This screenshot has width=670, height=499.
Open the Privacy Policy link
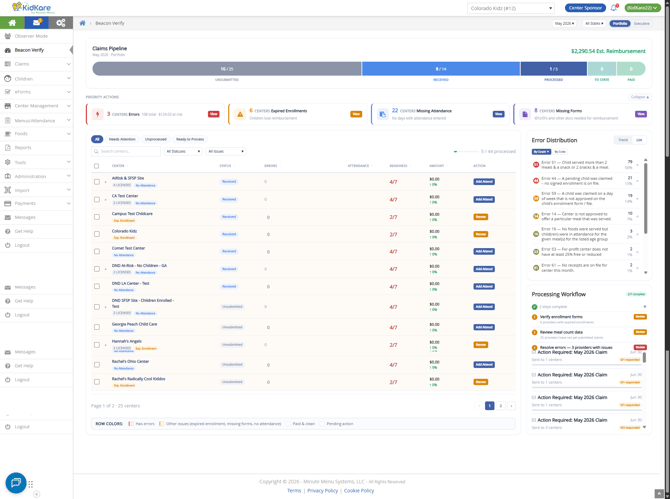click(322, 490)
